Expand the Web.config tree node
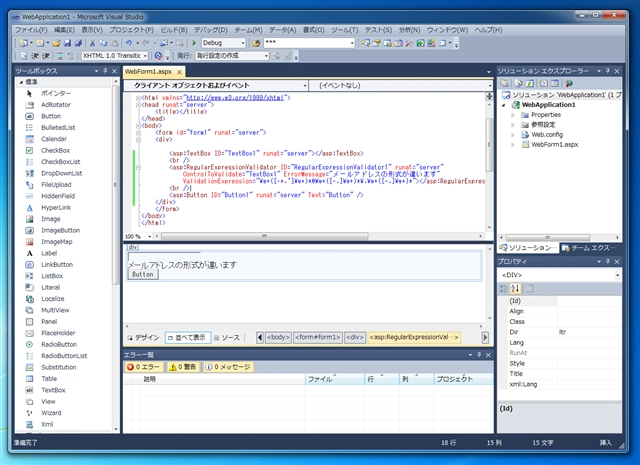Screen dimensions: 640x465 513,135
